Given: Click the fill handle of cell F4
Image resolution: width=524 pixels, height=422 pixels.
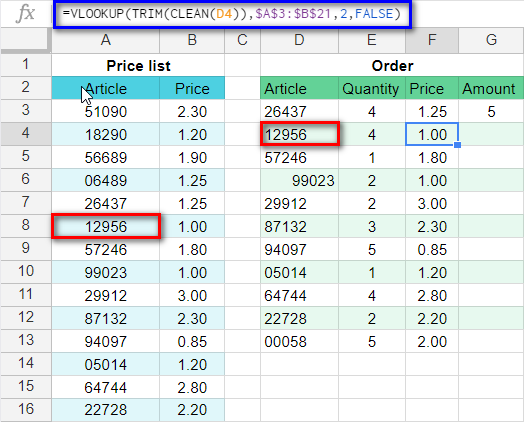Looking at the screenshot, I should [x=458, y=145].
